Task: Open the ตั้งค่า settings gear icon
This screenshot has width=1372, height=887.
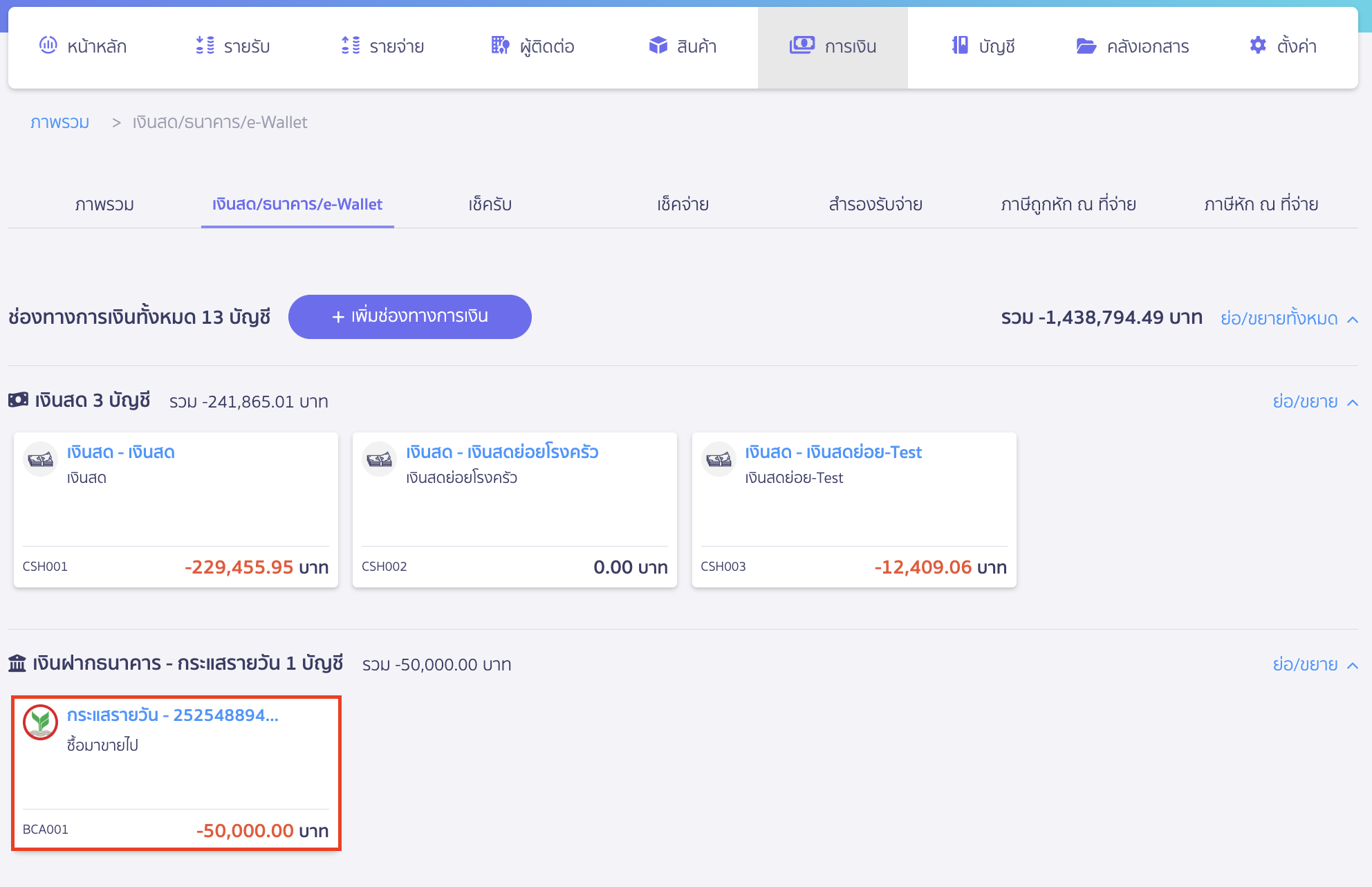Action: [1257, 46]
